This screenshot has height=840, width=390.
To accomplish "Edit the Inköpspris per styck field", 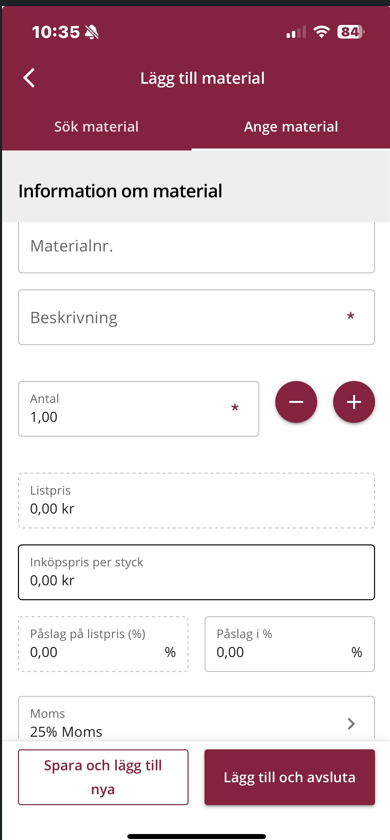I will (197, 572).
